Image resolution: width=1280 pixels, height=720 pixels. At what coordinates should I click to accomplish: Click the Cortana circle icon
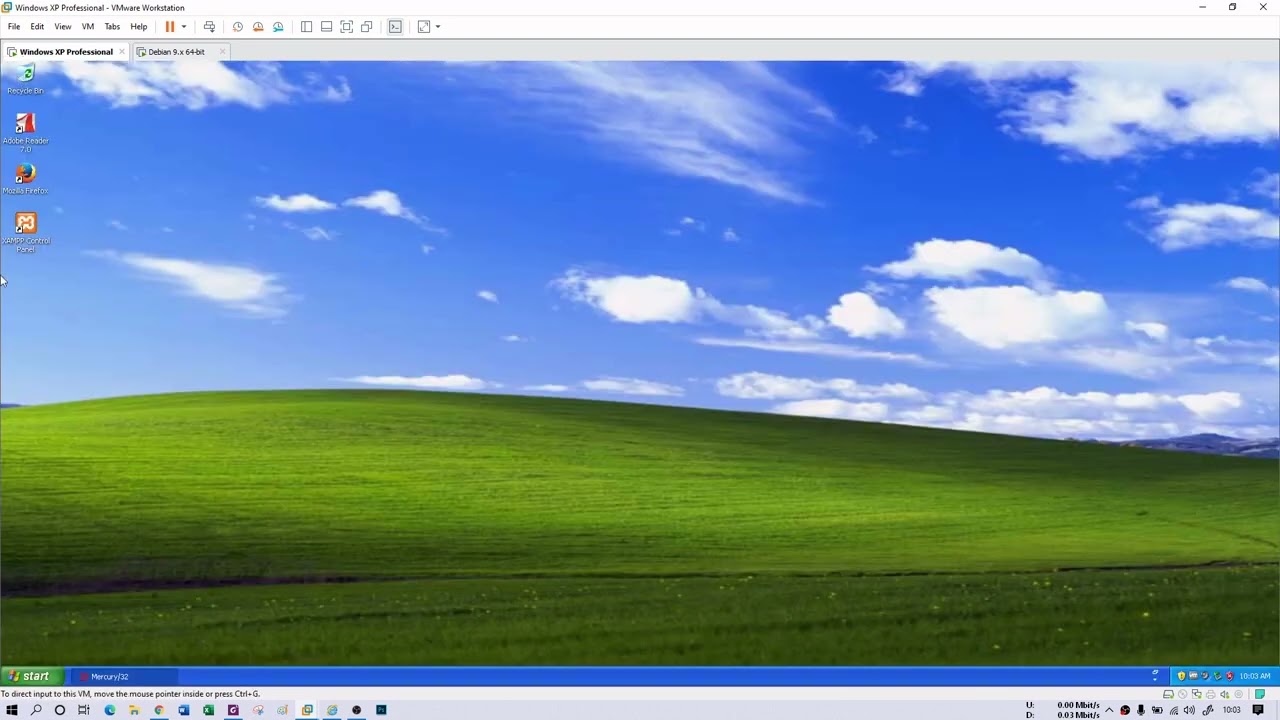tap(60, 710)
